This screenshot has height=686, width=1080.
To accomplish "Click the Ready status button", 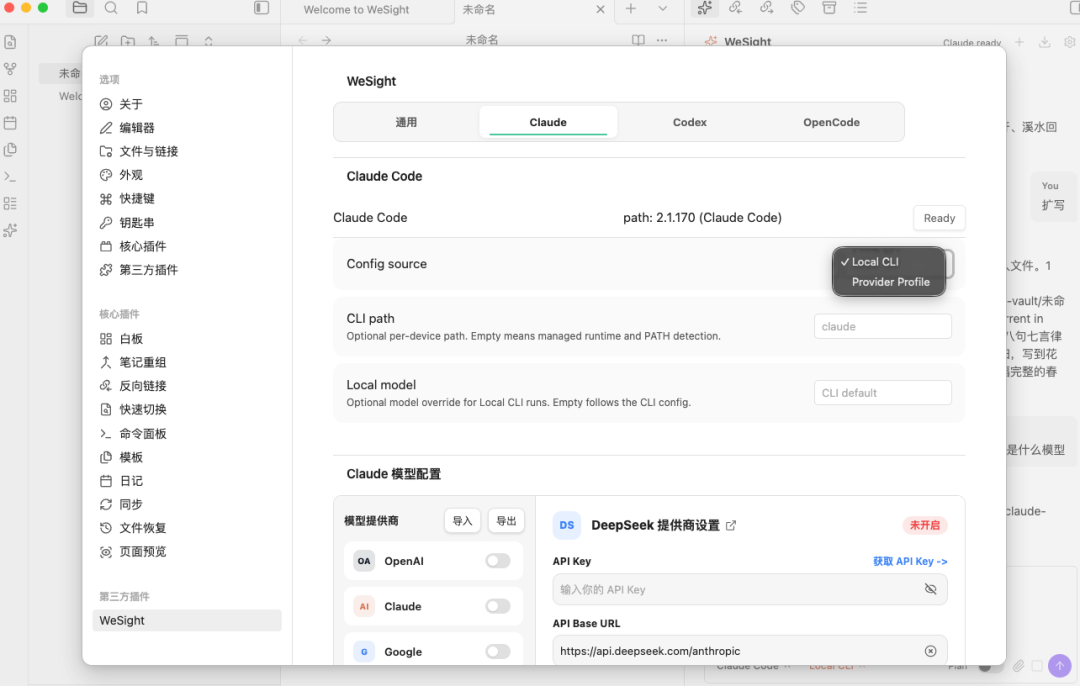I will coord(939,218).
